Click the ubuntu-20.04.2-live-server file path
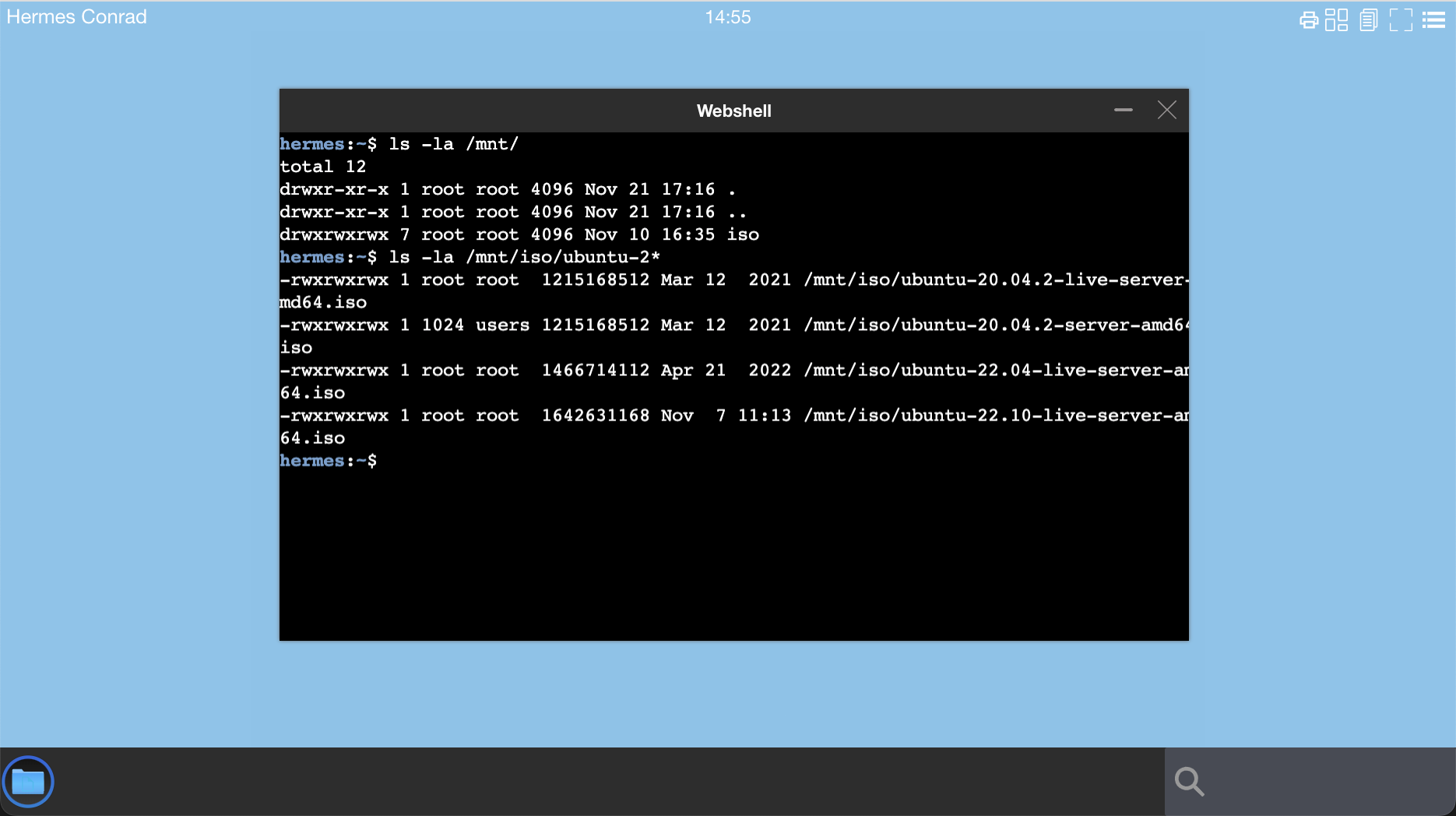The height and width of the screenshot is (816, 1456). [x=996, y=280]
